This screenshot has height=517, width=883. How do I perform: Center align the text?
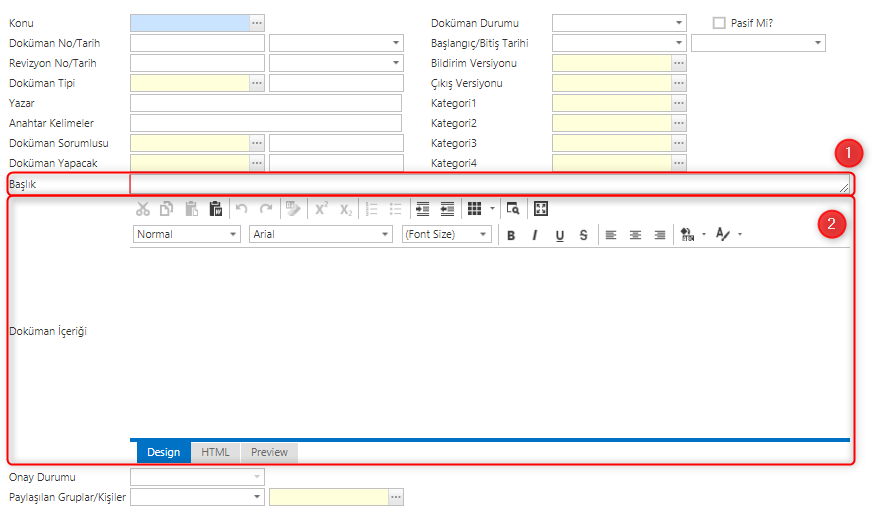(635, 235)
